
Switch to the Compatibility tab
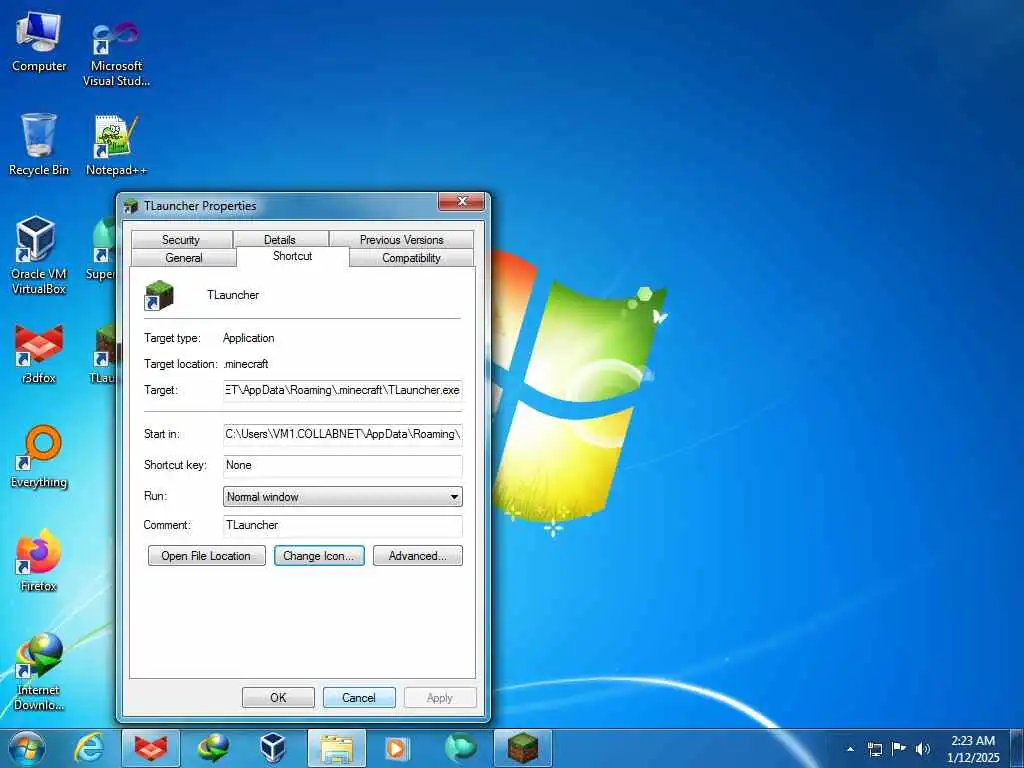pos(411,258)
